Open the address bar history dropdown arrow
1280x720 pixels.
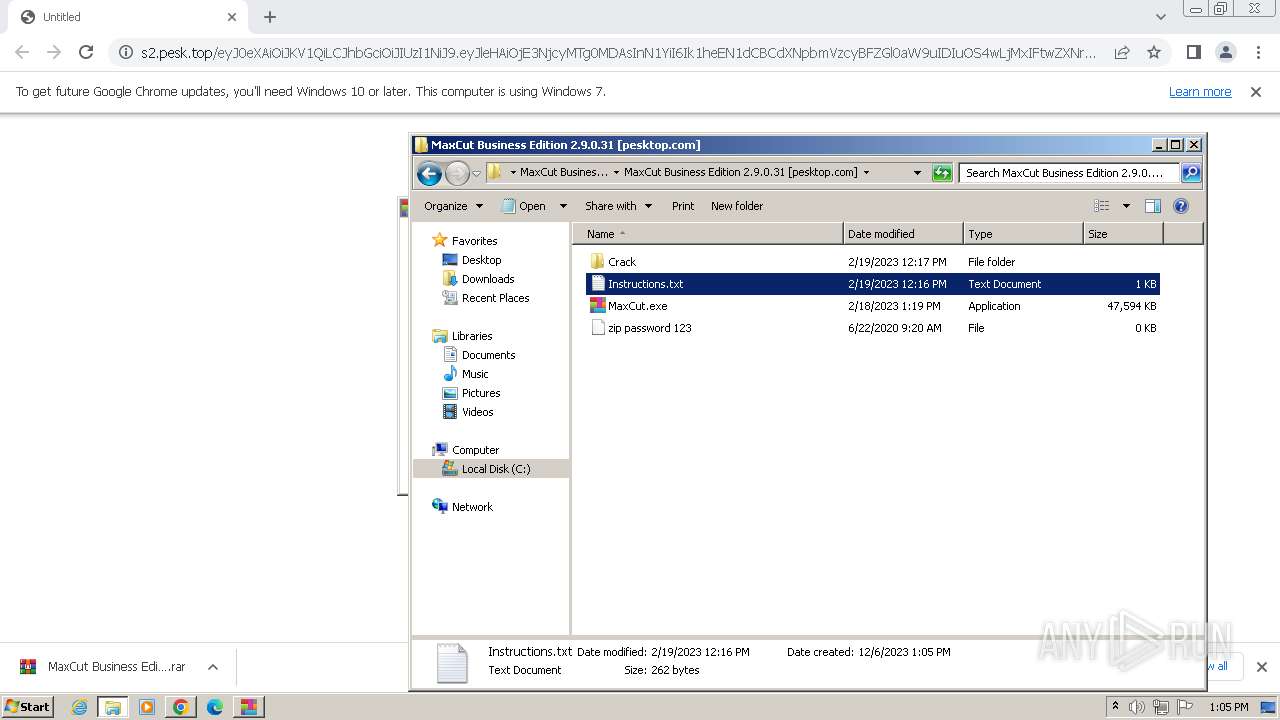(917, 172)
